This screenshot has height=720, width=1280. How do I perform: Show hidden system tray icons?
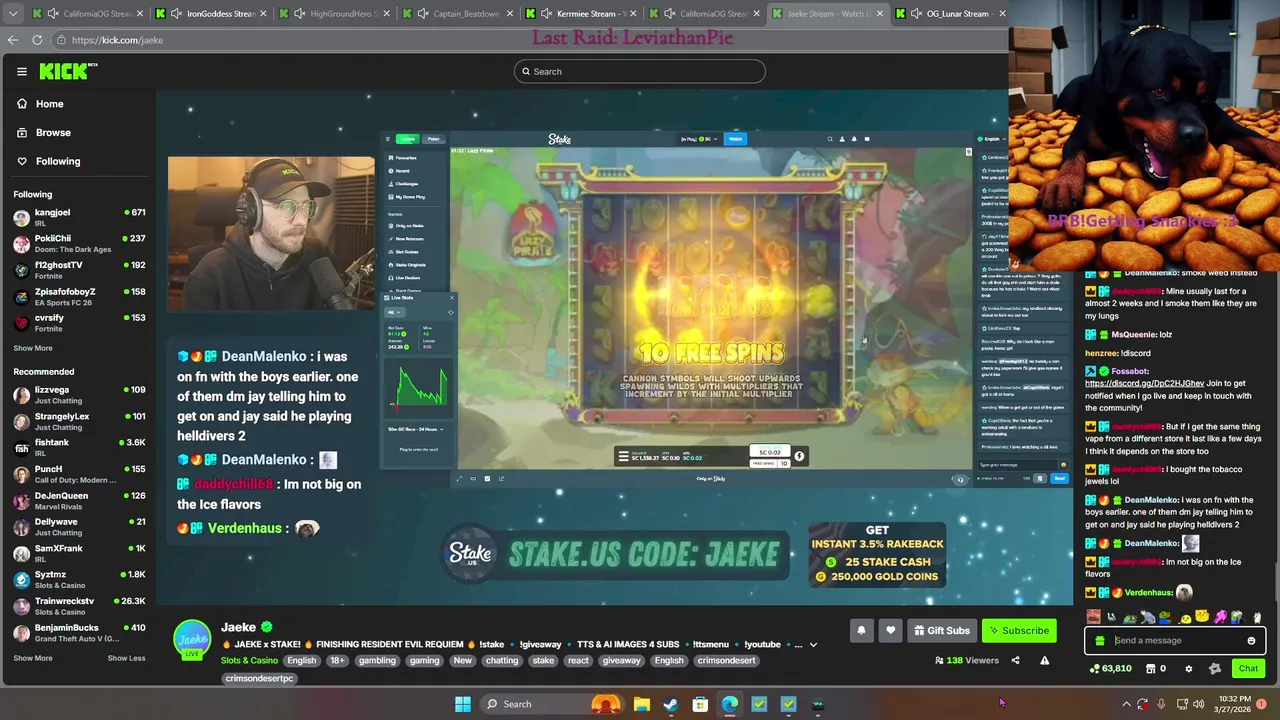(1126, 704)
